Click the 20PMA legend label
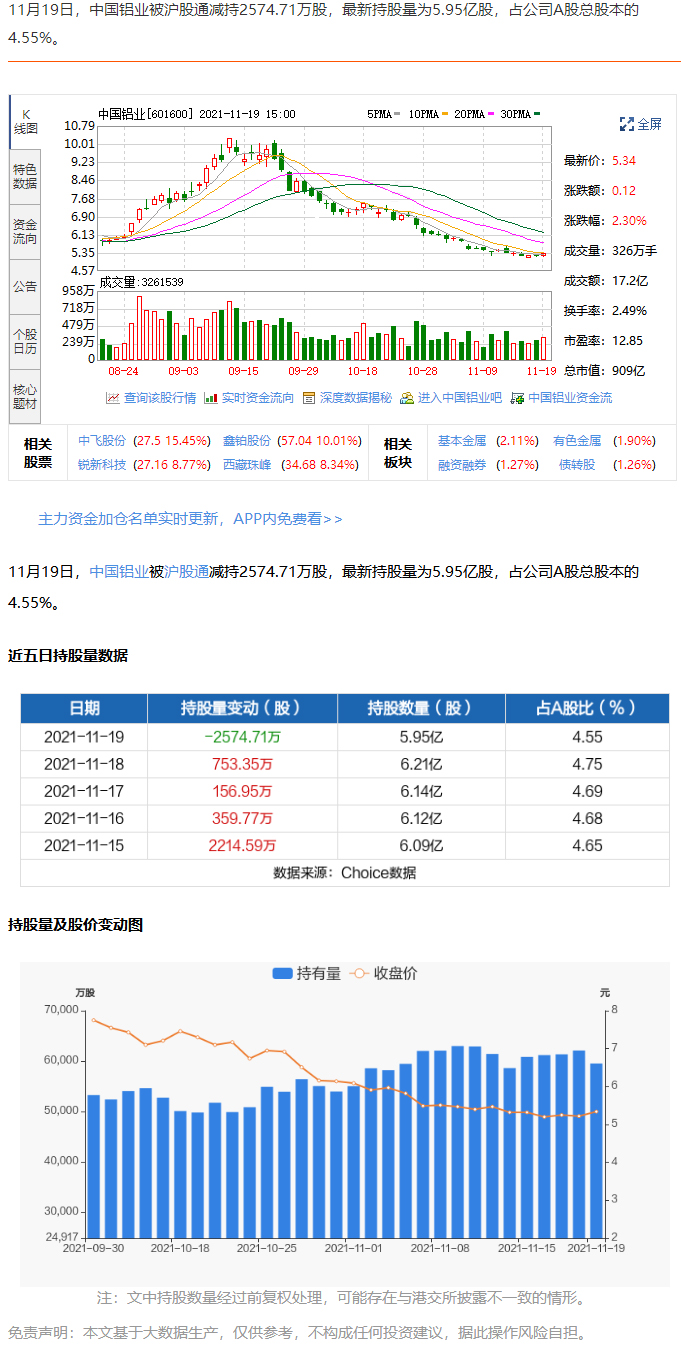This screenshot has height=1352, width=682. (473, 114)
